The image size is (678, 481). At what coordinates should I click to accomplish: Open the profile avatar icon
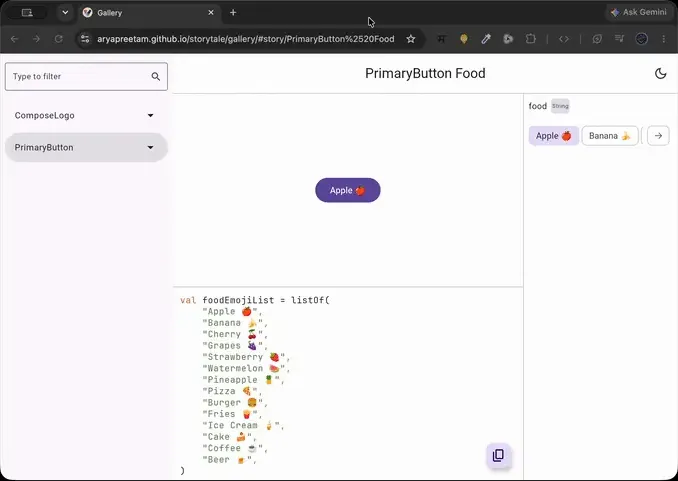pos(641,39)
